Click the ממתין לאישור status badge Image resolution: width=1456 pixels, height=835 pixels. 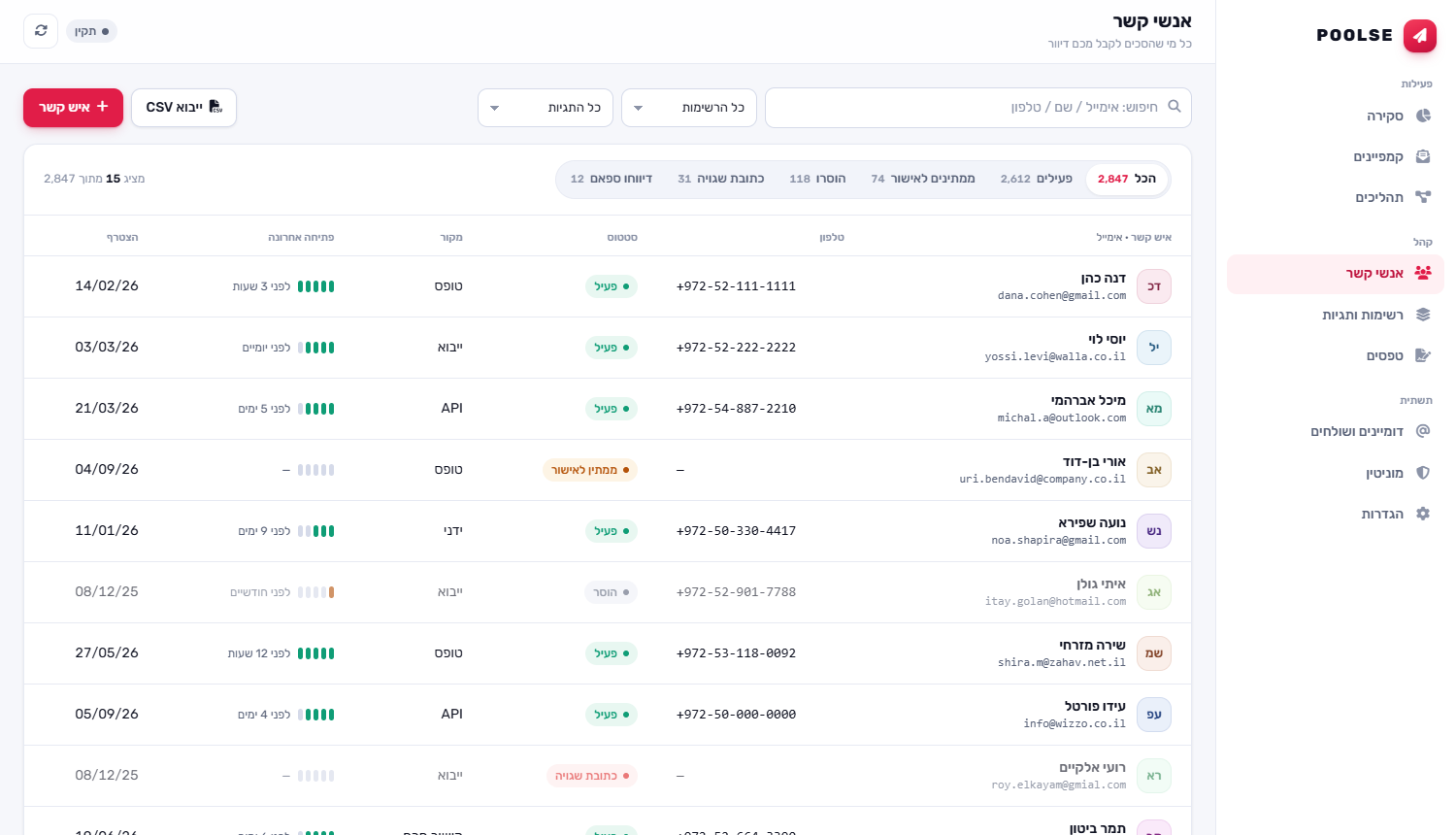tap(590, 470)
